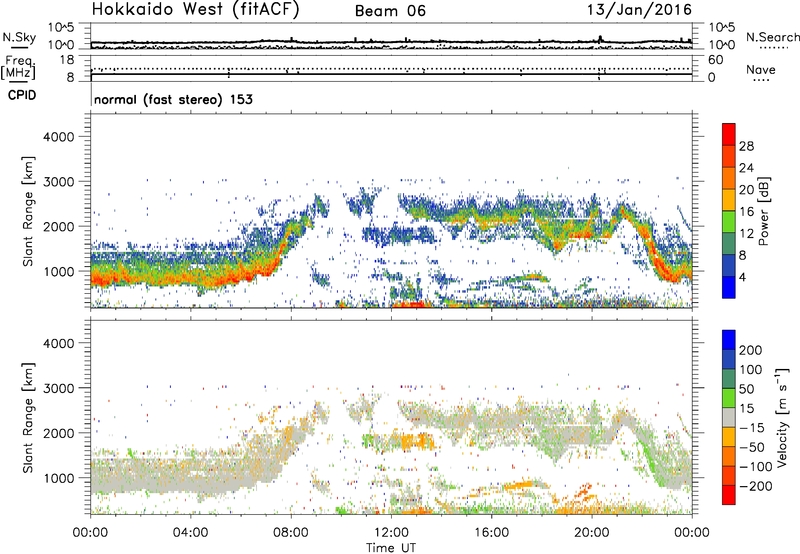Click 'normal (fast stereo) 153' text
This screenshot has height=554, width=800.
[173, 99]
